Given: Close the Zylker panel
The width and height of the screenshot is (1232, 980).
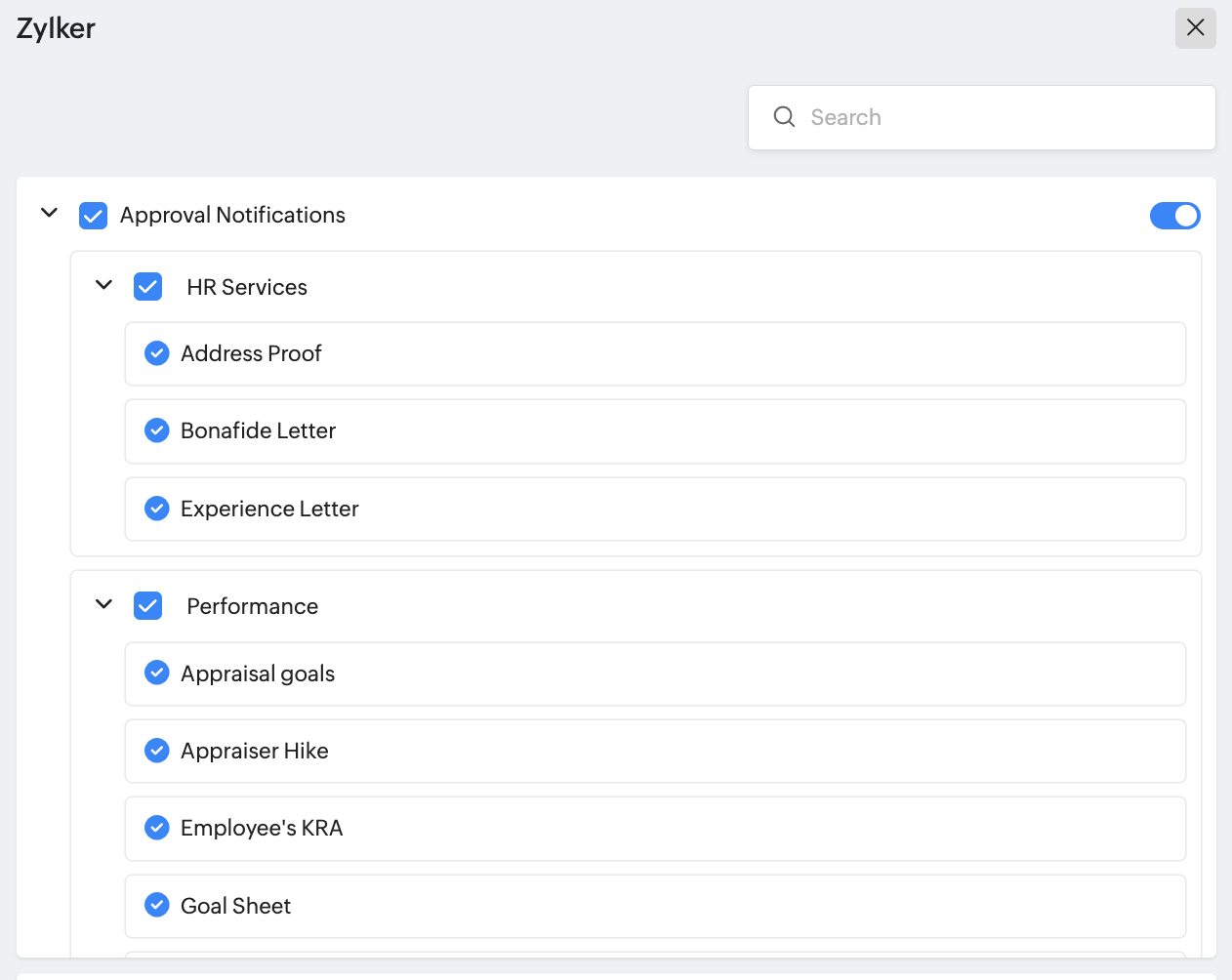Looking at the screenshot, I should (1195, 28).
